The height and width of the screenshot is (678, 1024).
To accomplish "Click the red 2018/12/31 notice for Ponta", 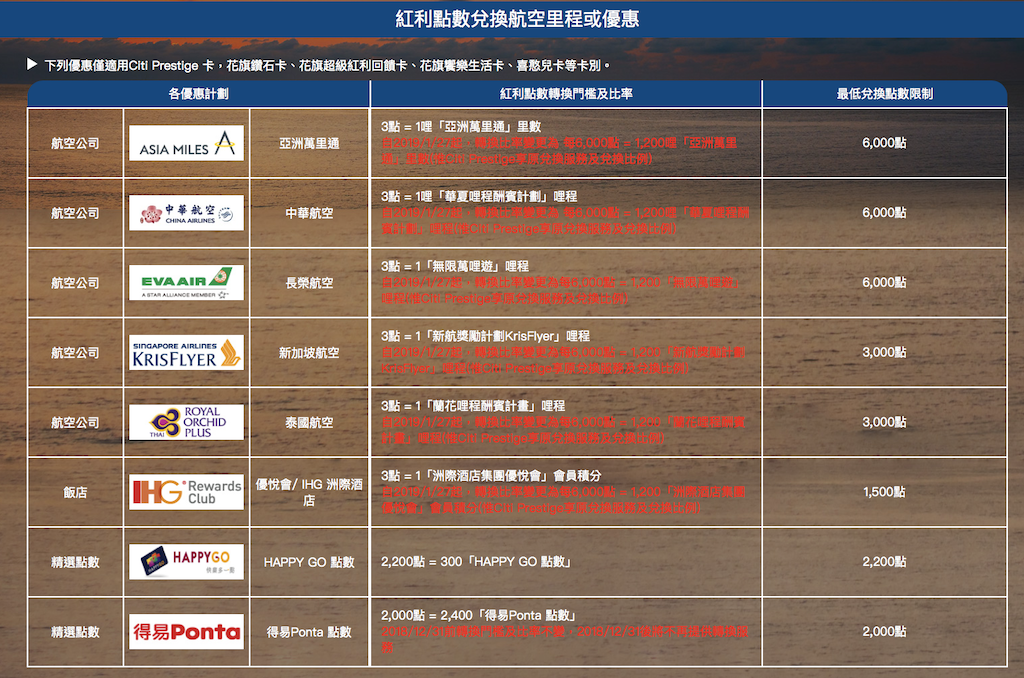I will pos(564,639).
